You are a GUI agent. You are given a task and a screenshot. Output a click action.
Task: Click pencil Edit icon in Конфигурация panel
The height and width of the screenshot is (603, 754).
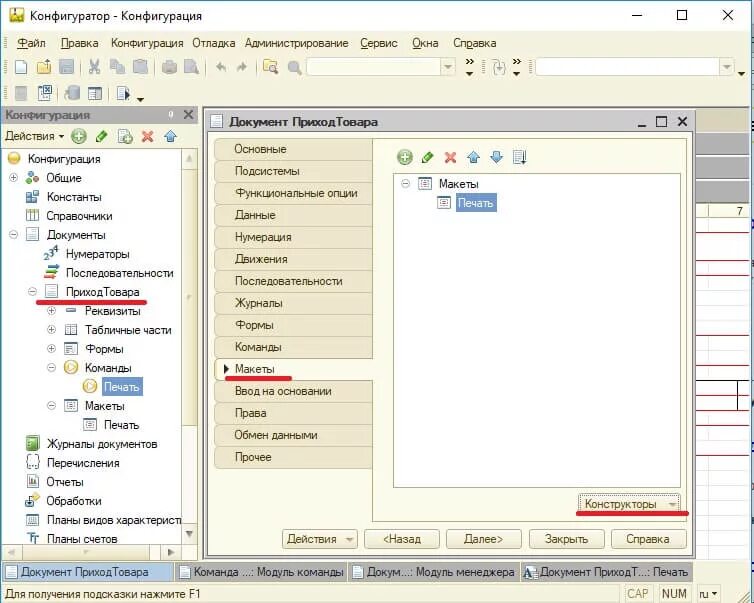[101, 137]
